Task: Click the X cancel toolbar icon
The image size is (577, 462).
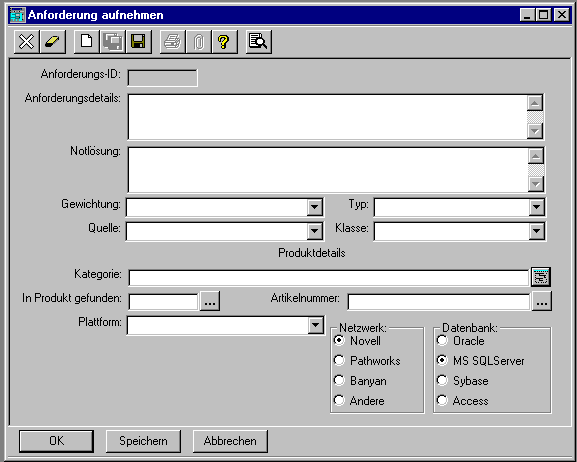Action: click(x=26, y=42)
